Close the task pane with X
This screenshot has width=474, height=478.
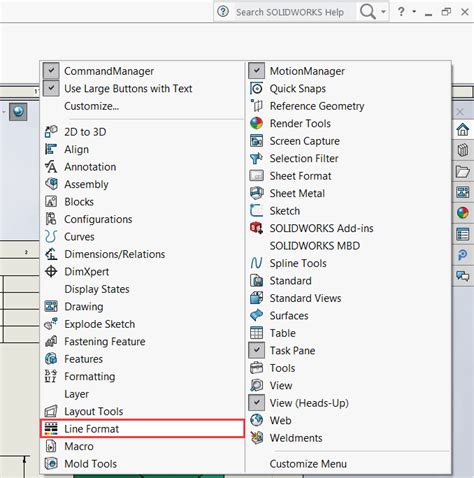460,112
